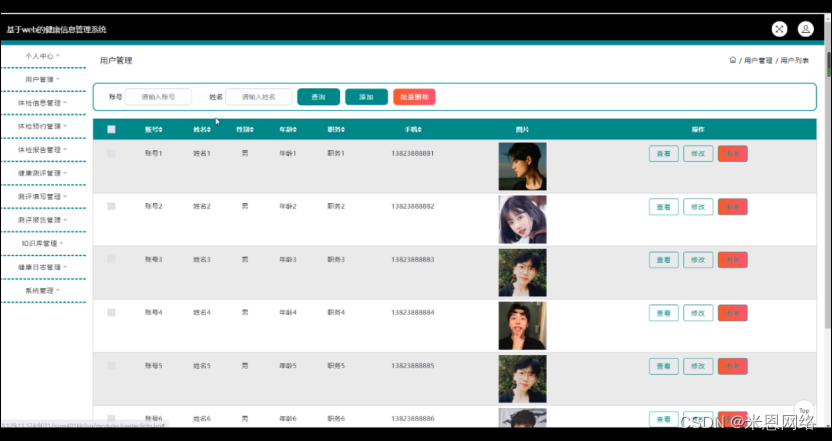Delete 账号1 with red 删除 button

(x=733, y=154)
